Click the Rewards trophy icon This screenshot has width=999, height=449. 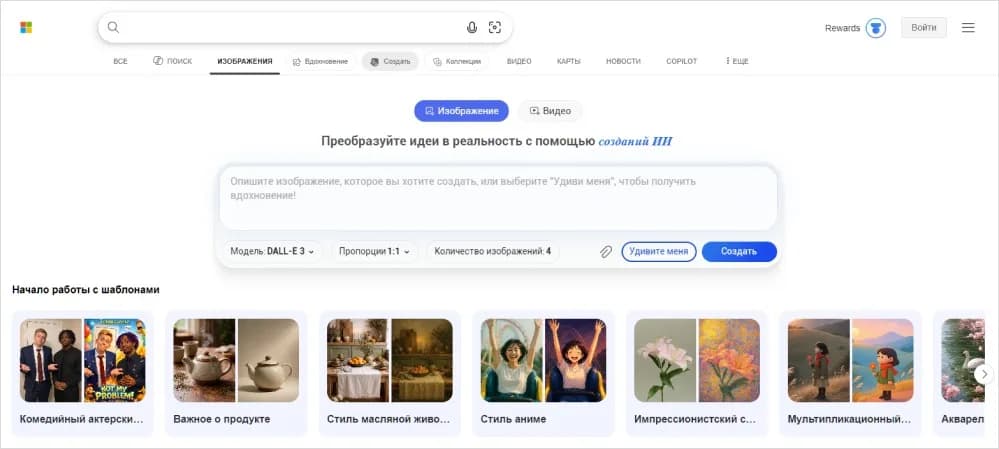point(876,28)
